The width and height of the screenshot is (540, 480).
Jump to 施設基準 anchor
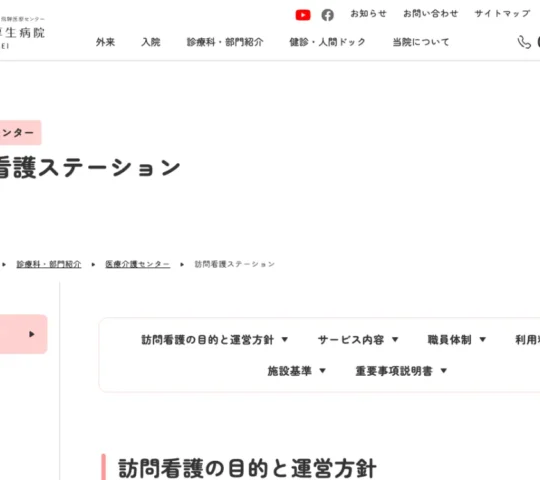296,371
